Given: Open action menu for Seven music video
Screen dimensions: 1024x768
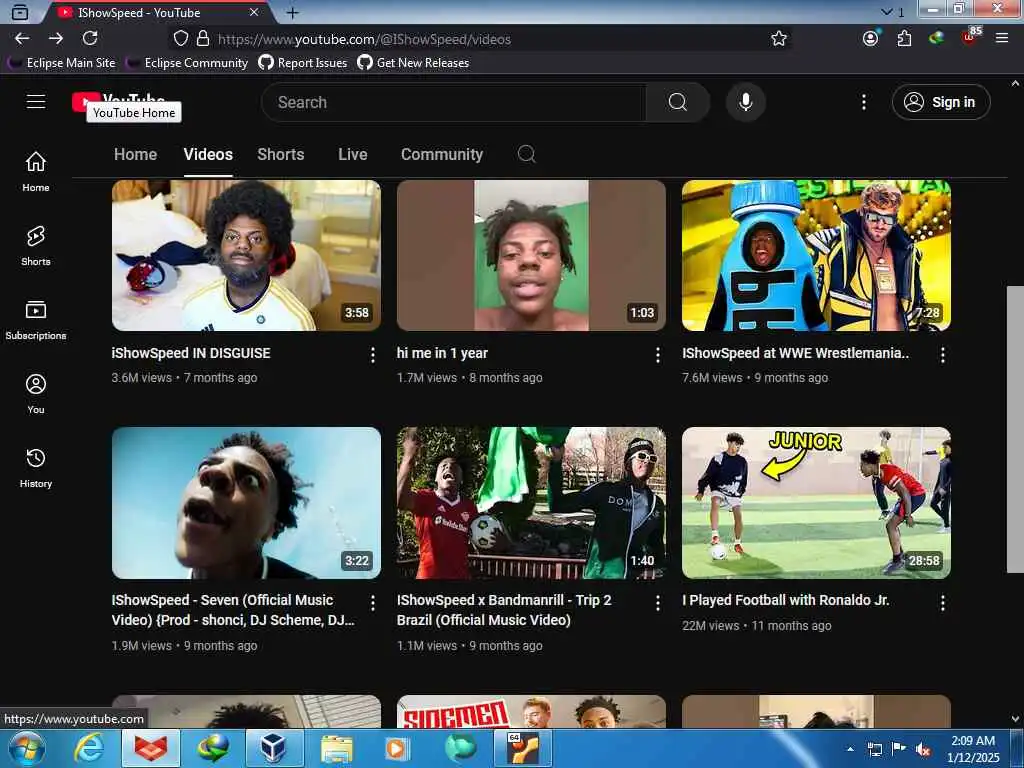Looking at the screenshot, I should 372,603.
